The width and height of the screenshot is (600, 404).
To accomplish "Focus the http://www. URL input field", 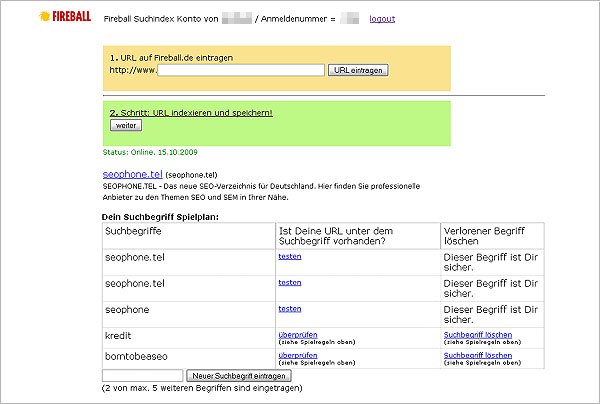I will 240,70.
